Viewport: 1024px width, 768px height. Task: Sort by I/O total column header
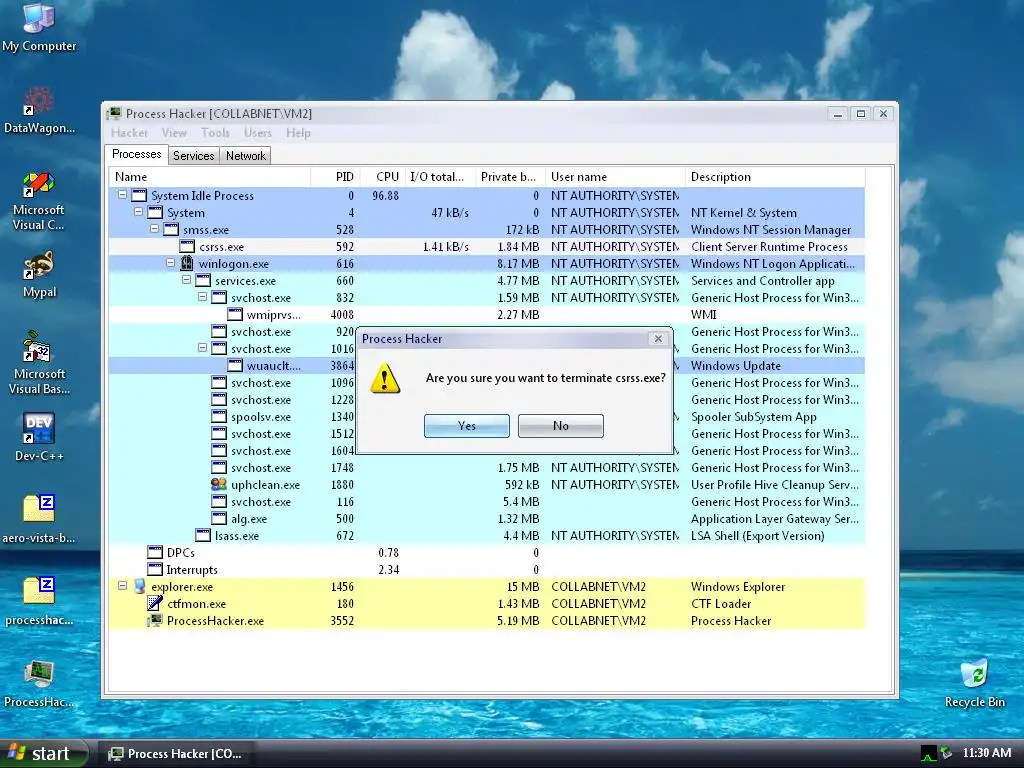(x=439, y=177)
